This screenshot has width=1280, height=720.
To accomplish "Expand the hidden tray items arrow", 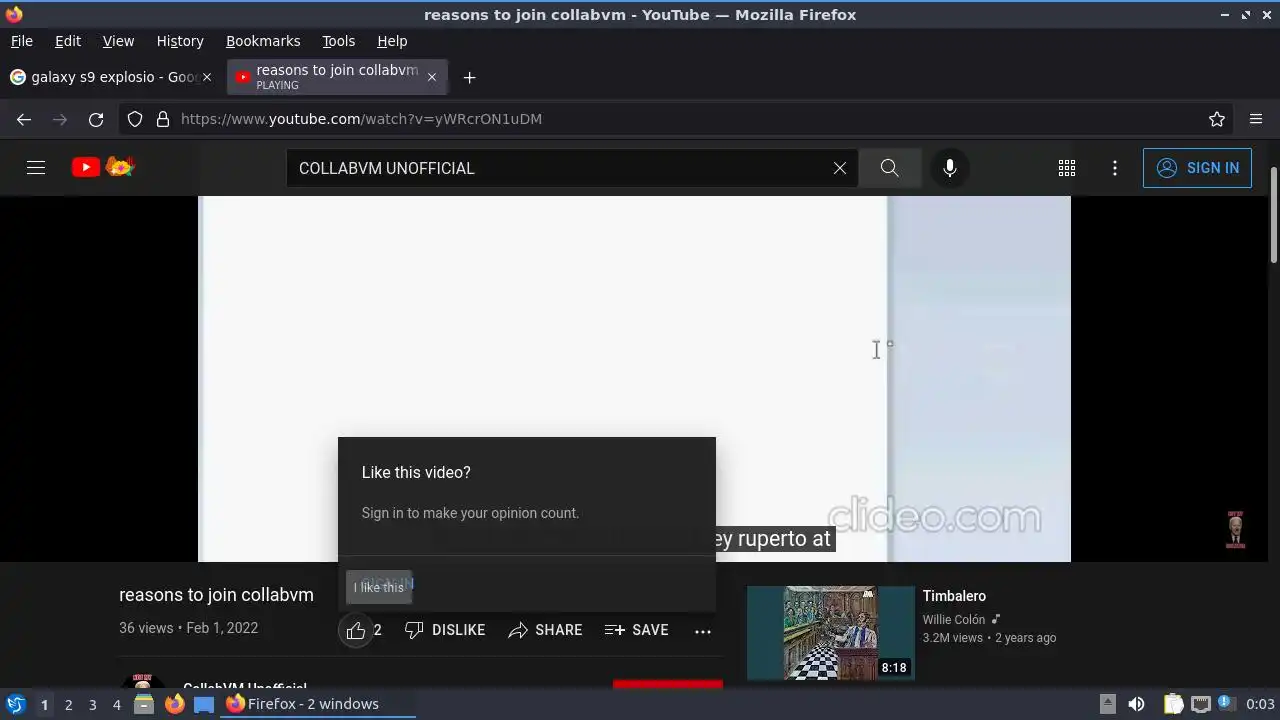I will 1107,704.
